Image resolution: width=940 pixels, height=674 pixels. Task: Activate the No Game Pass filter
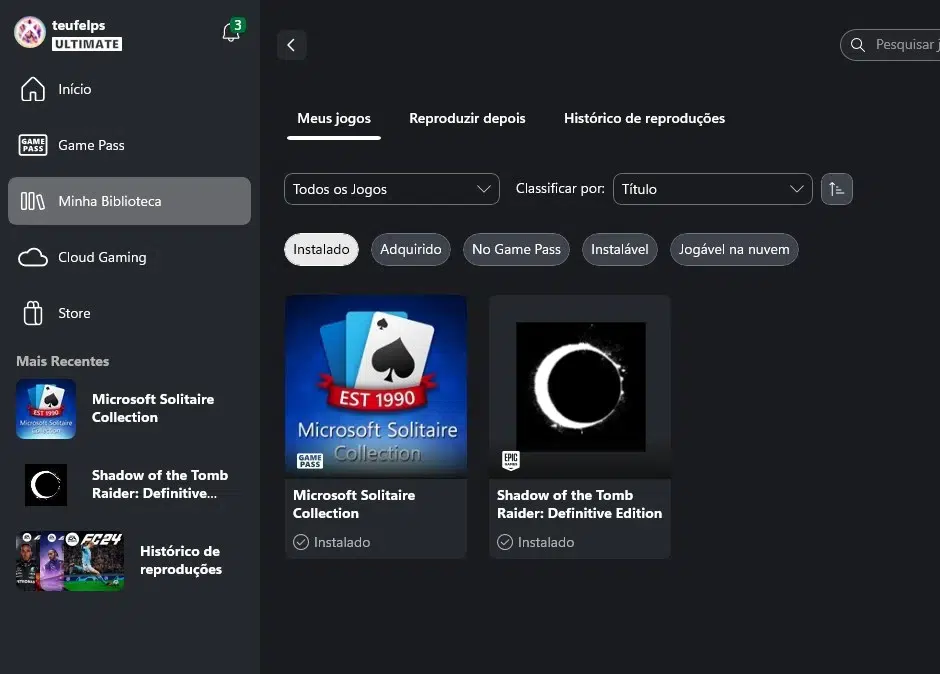(516, 249)
